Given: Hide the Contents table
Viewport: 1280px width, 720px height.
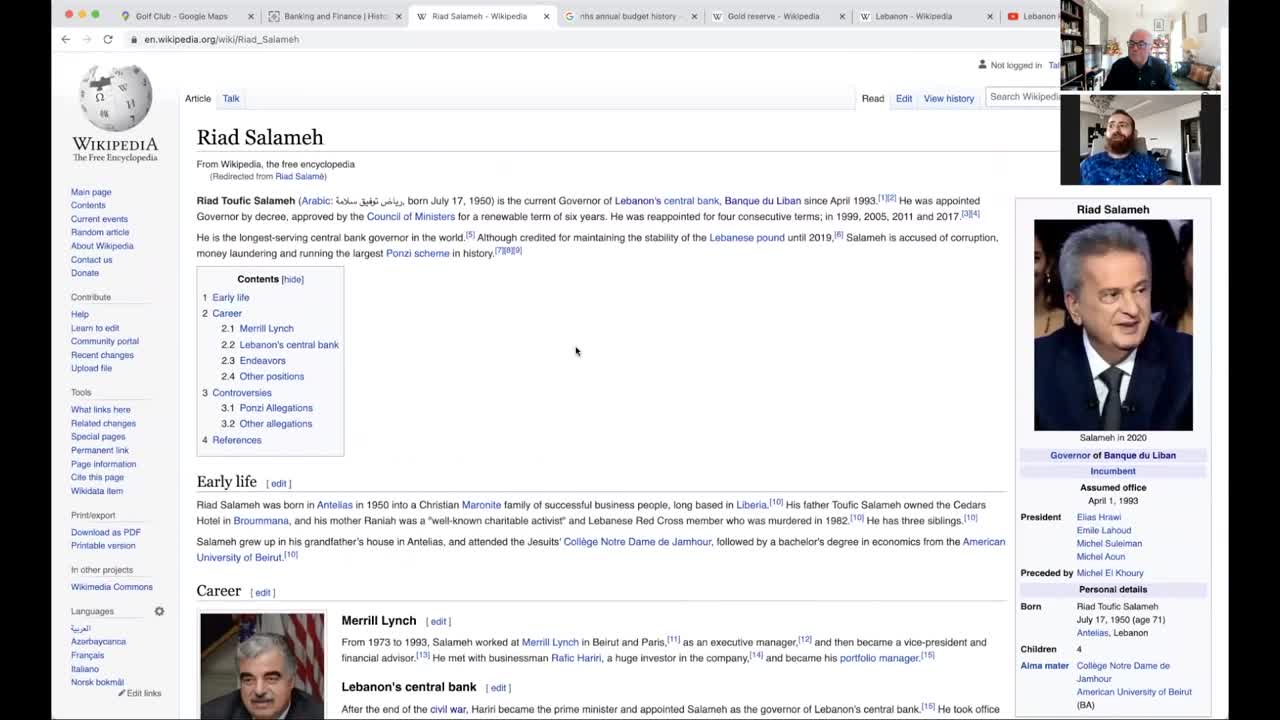Looking at the screenshot, I should 292,279.
